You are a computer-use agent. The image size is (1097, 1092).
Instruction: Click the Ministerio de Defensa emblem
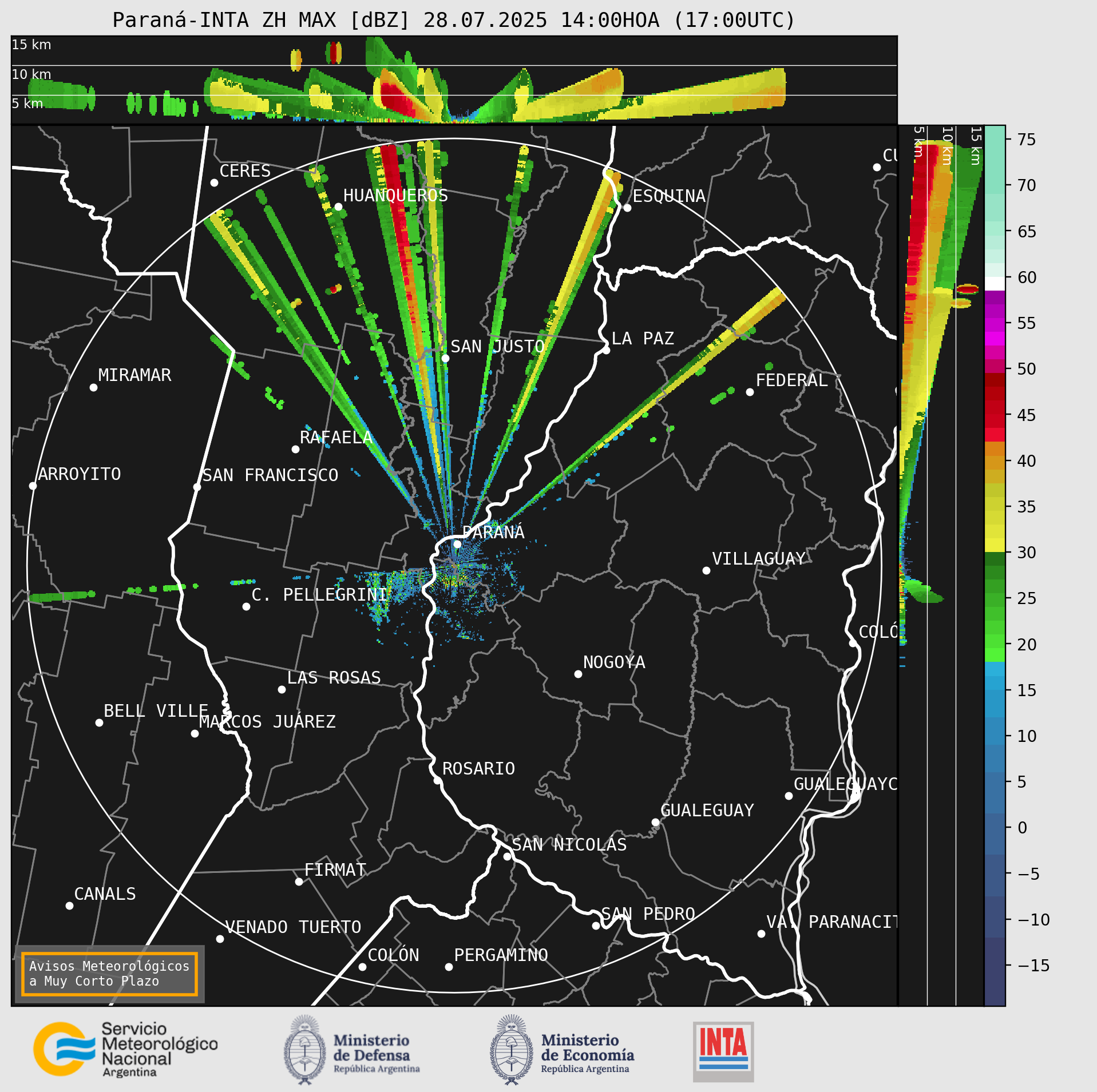304,1050
